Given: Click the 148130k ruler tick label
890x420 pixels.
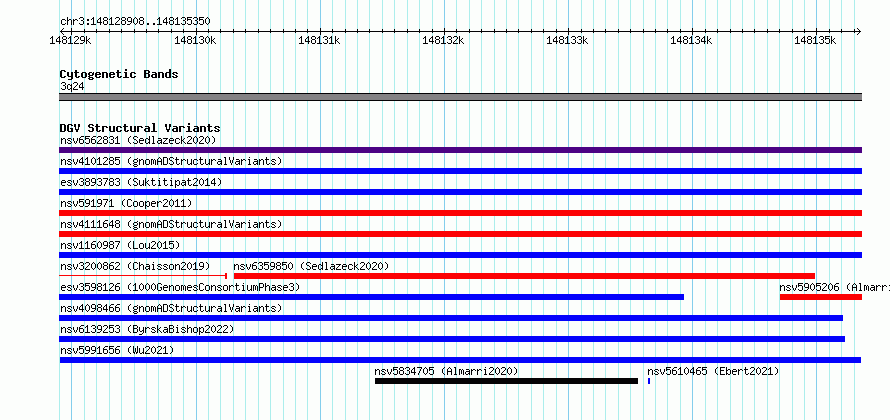Looking at the screenshot, I should pos(196,40).
